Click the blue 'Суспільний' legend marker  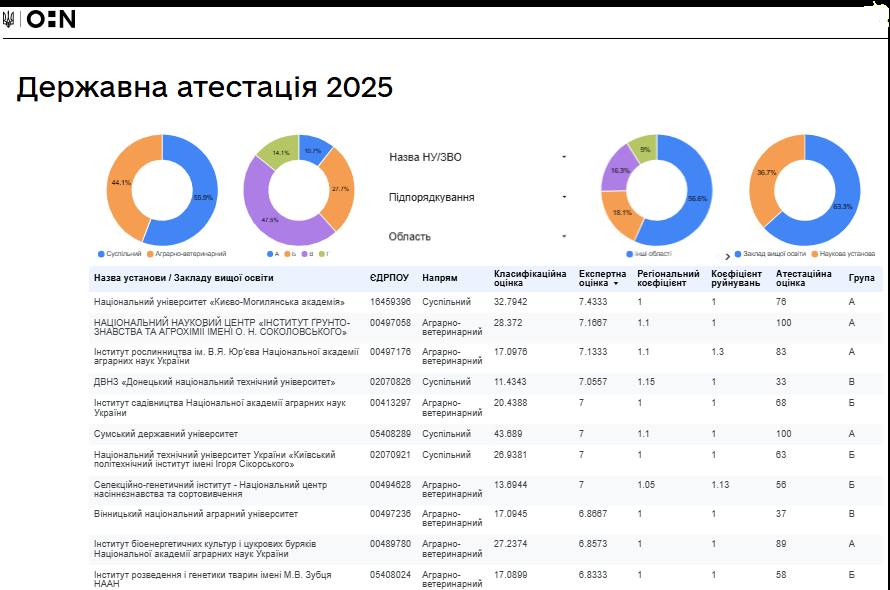coord(101,254)
